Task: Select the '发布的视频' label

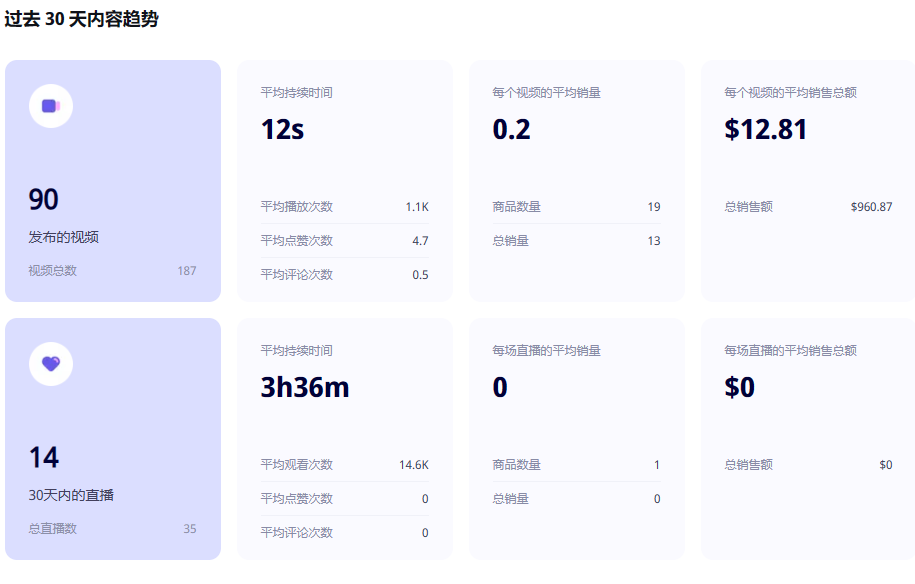Action: pyautogui.click(x=64, y=237)
